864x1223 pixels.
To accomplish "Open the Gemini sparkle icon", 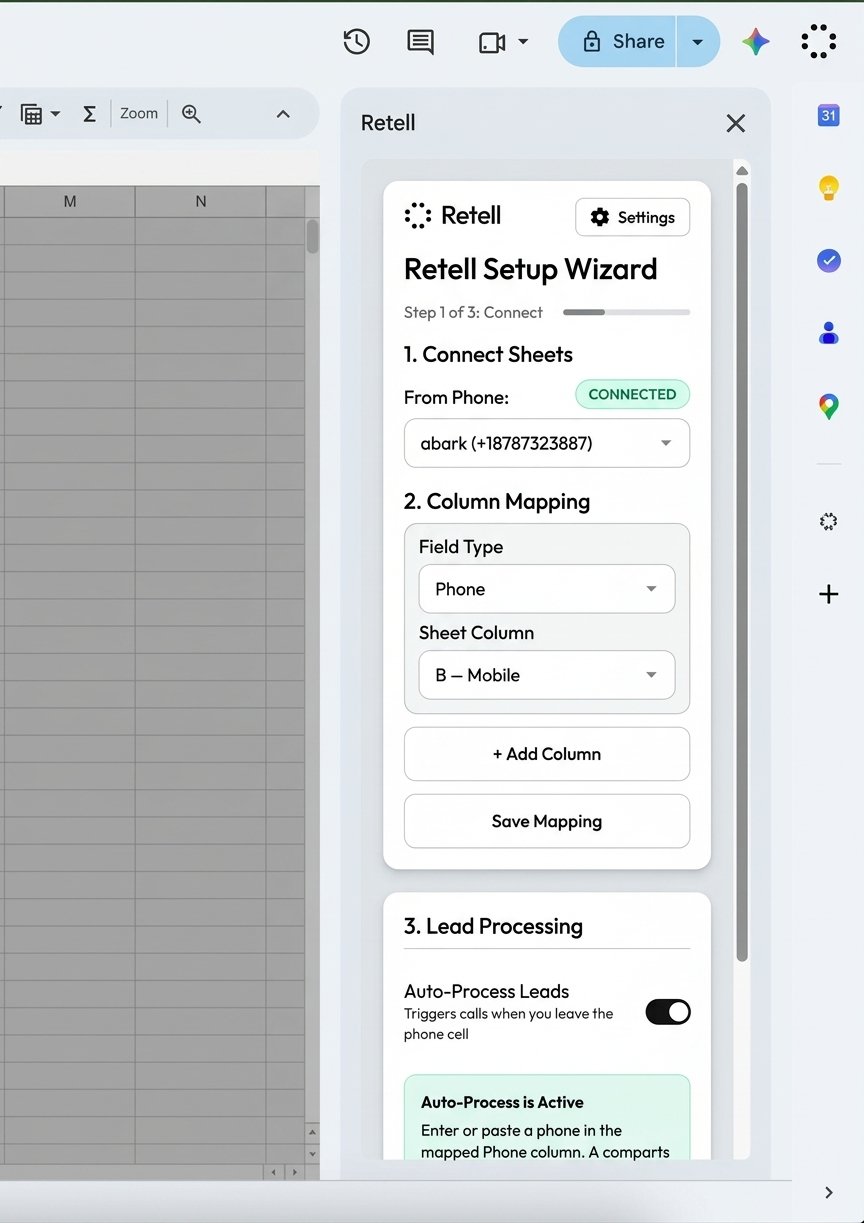I will click(756, 41).
